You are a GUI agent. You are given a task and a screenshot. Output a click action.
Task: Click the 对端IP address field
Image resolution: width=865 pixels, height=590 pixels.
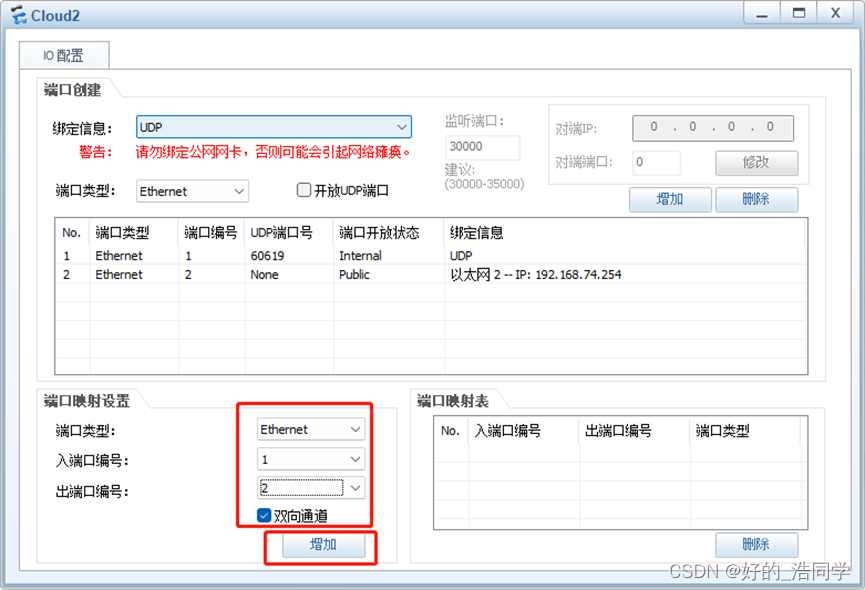pyautogui.click(x=713, y=127)
